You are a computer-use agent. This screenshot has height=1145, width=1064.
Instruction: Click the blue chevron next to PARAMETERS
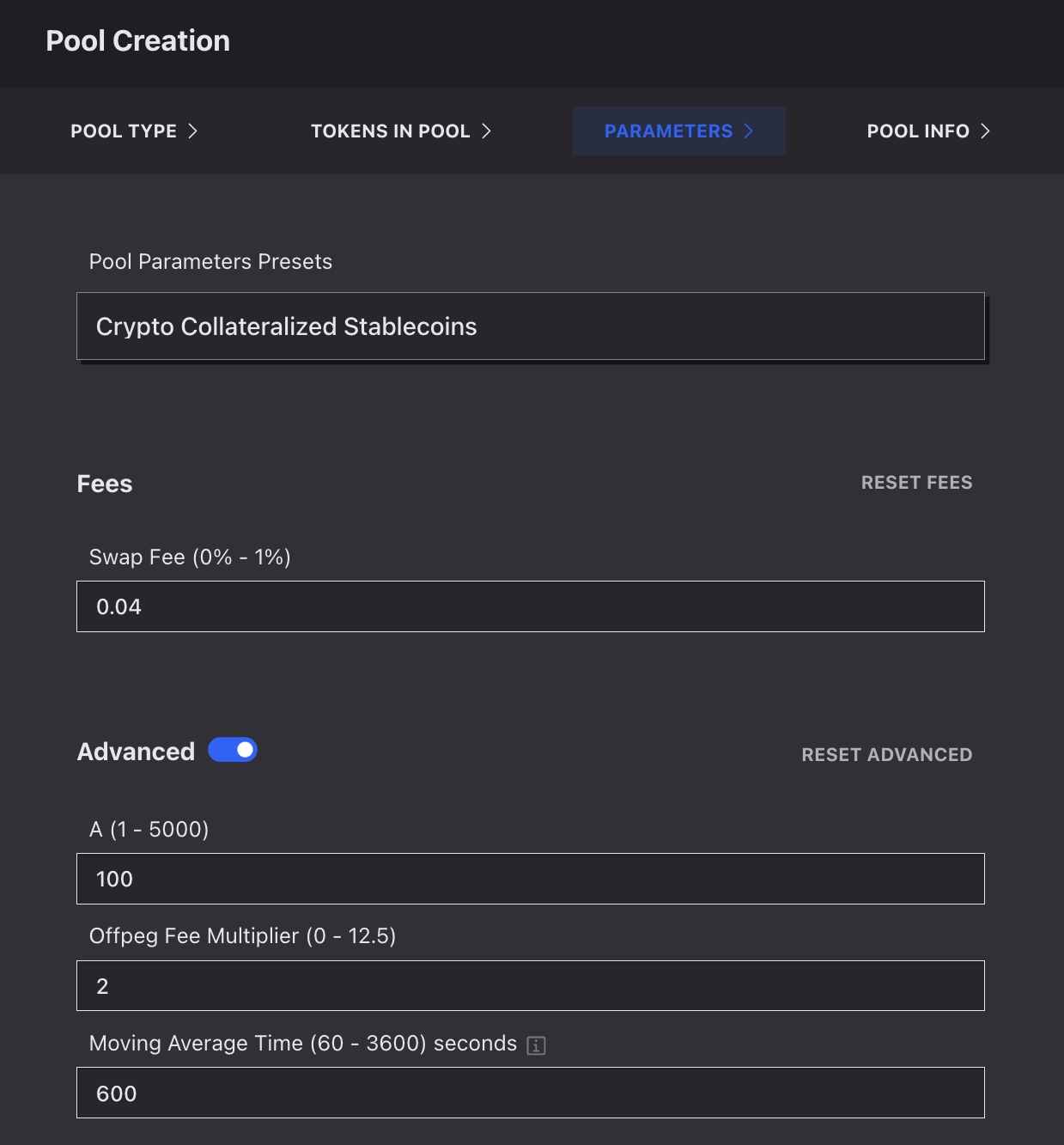click(x=749, y=131)
